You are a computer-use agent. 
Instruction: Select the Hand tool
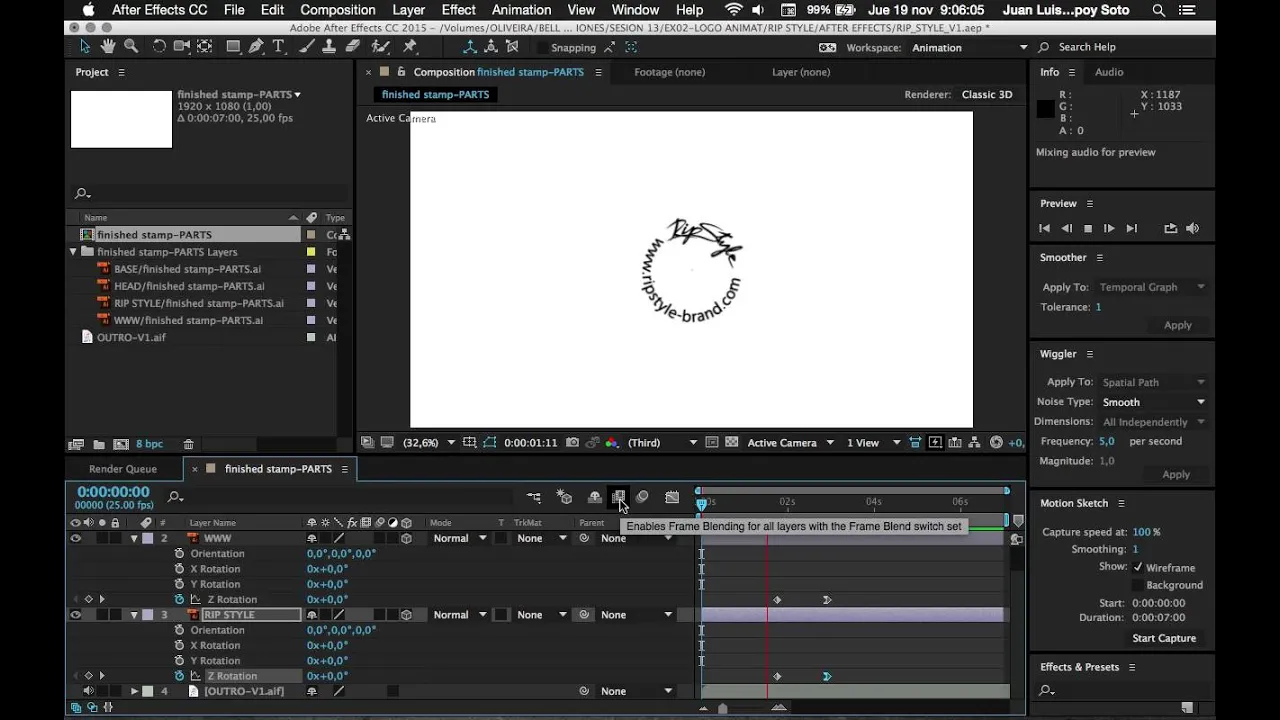point(107,47)
